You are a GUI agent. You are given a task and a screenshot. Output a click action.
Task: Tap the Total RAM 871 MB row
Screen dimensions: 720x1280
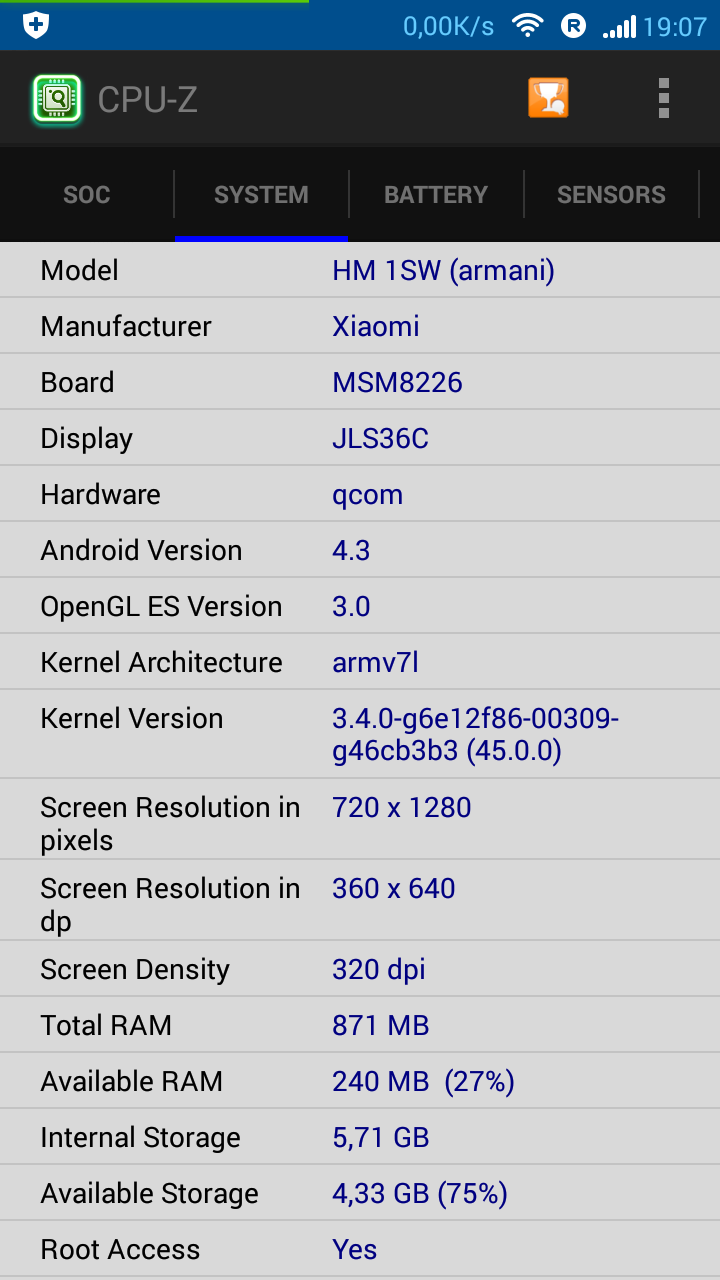(x=360, y=1025)
